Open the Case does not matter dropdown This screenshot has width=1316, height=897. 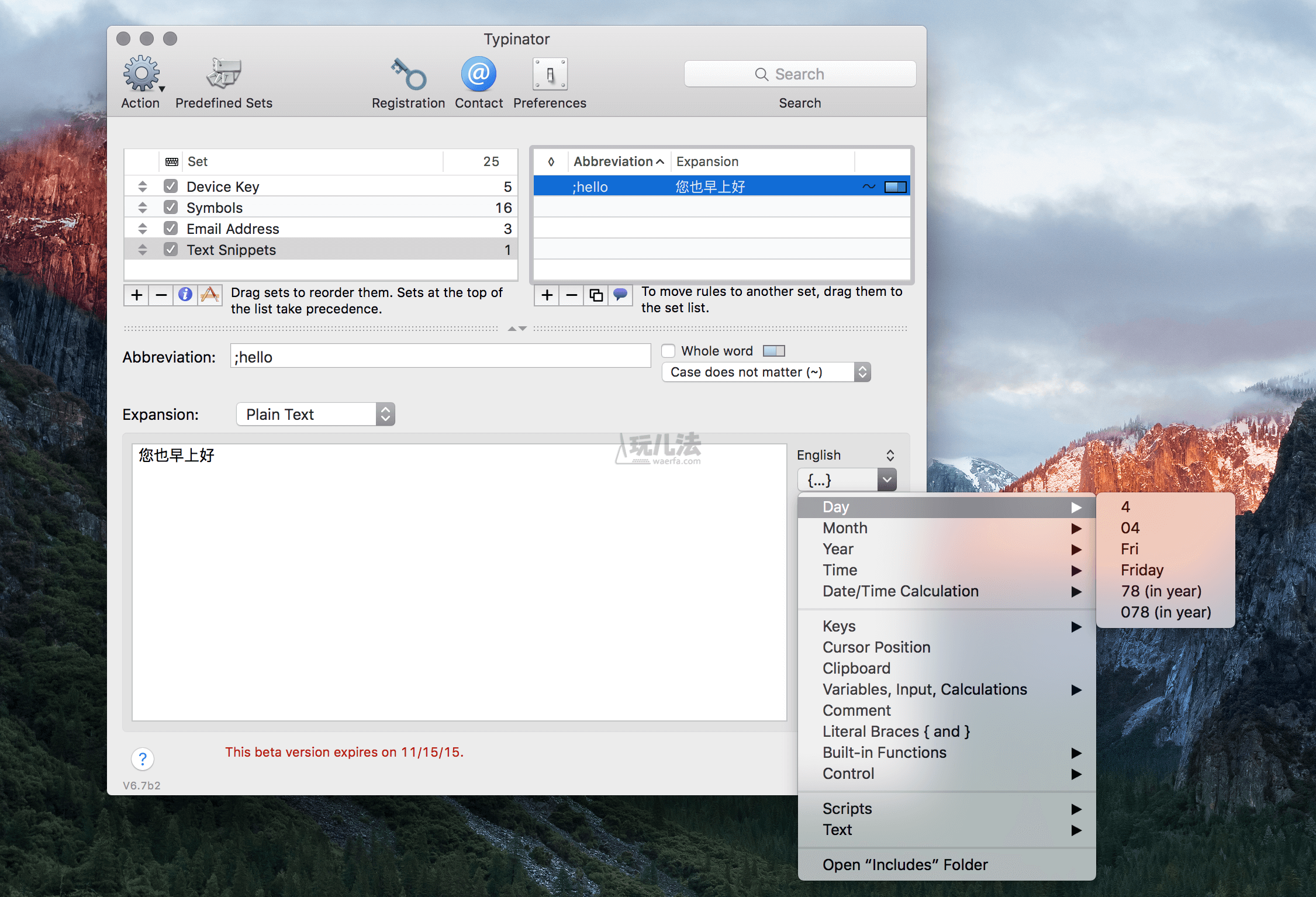point(766,372)
